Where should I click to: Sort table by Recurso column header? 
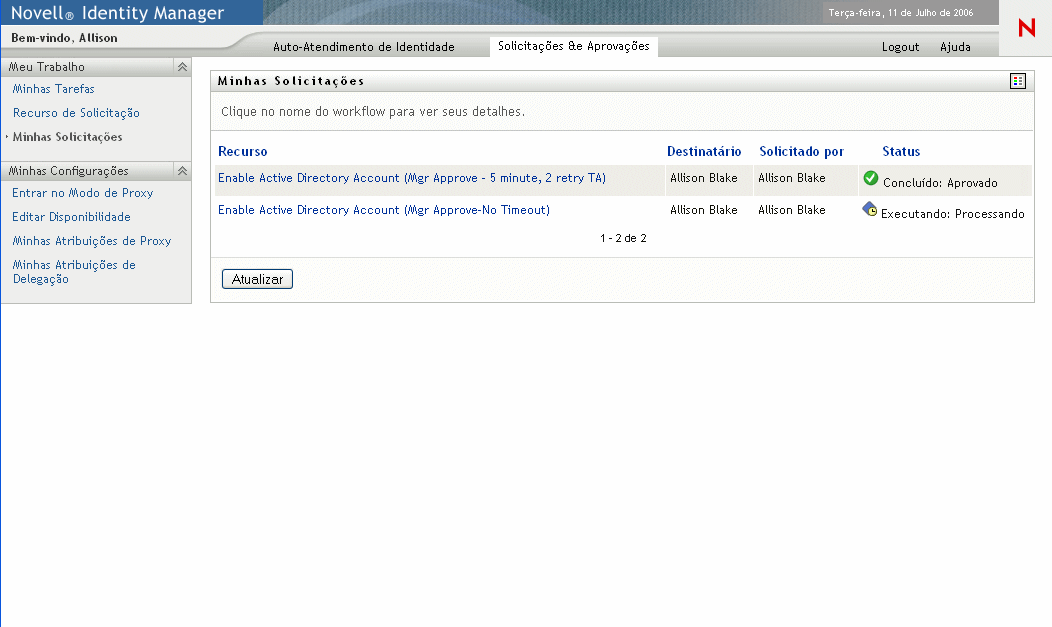242,152
